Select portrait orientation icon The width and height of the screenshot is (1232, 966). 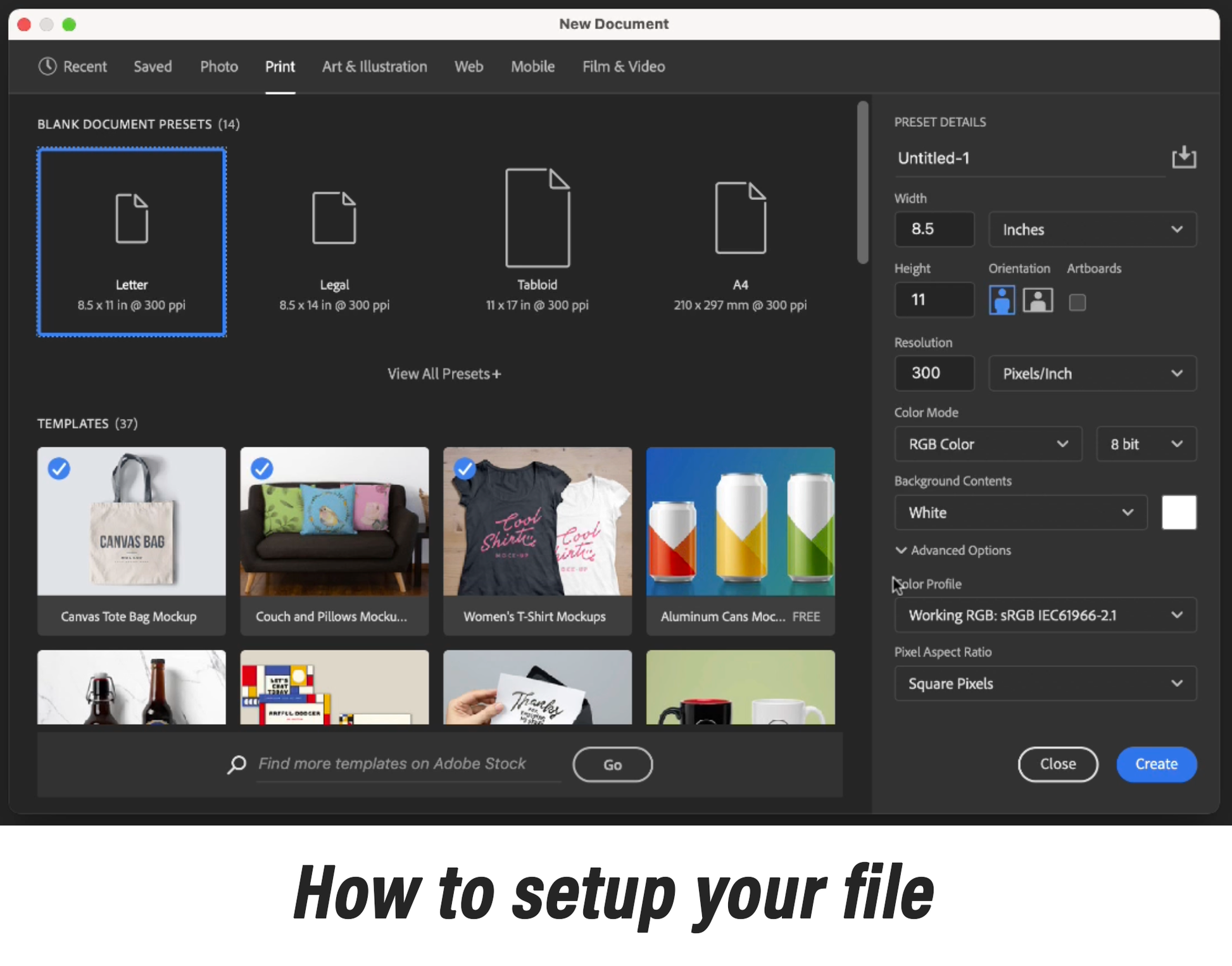tap(1002, 300)
